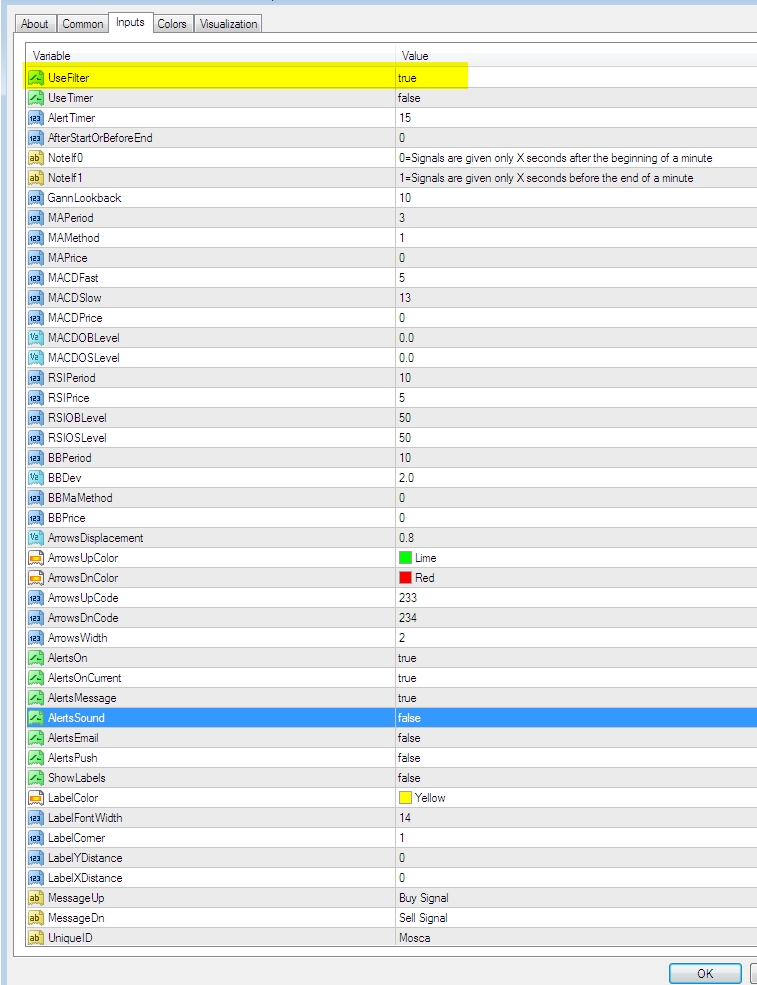Screen dimensions: 757x985
Task: Click the icon next to MACDFast
Action: [36, 278]
